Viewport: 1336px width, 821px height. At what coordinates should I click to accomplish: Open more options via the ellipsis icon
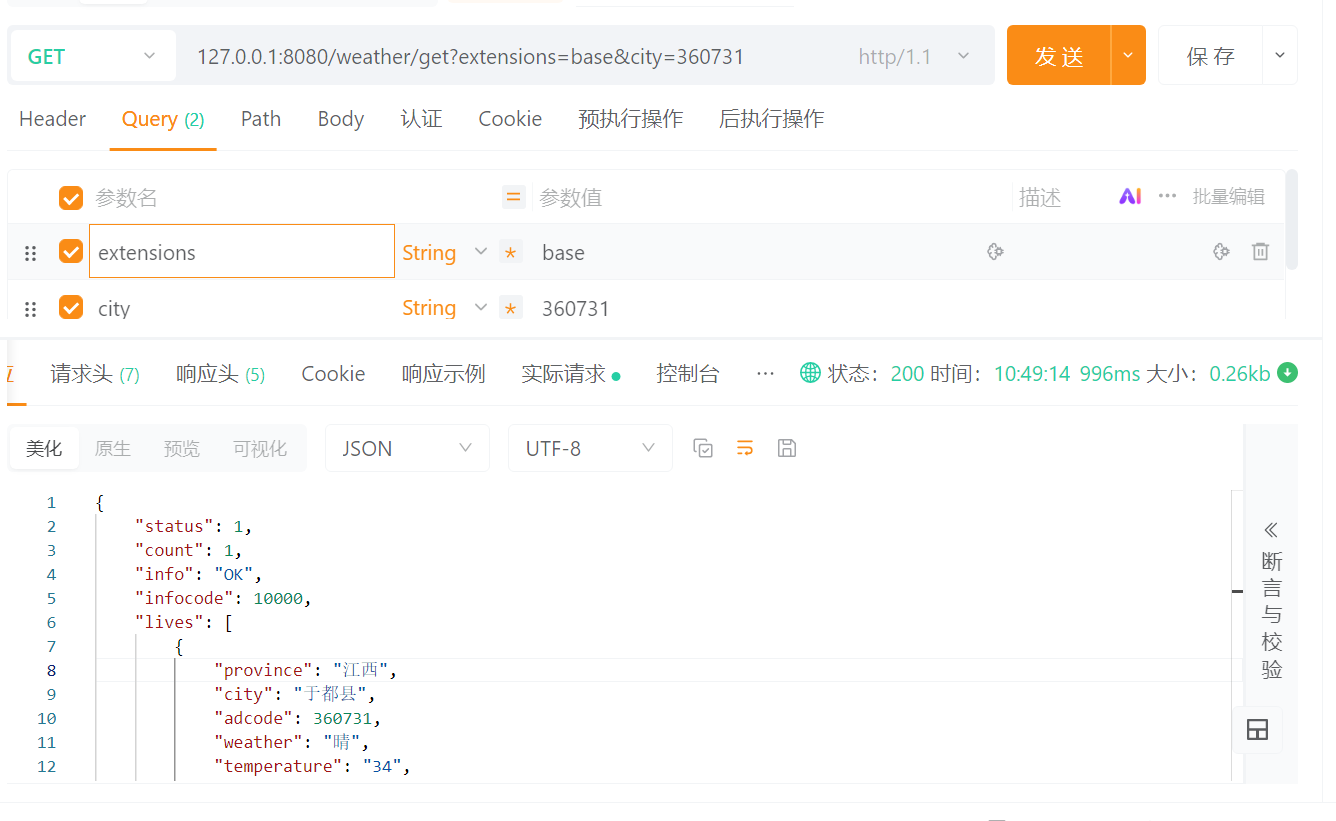765,372
